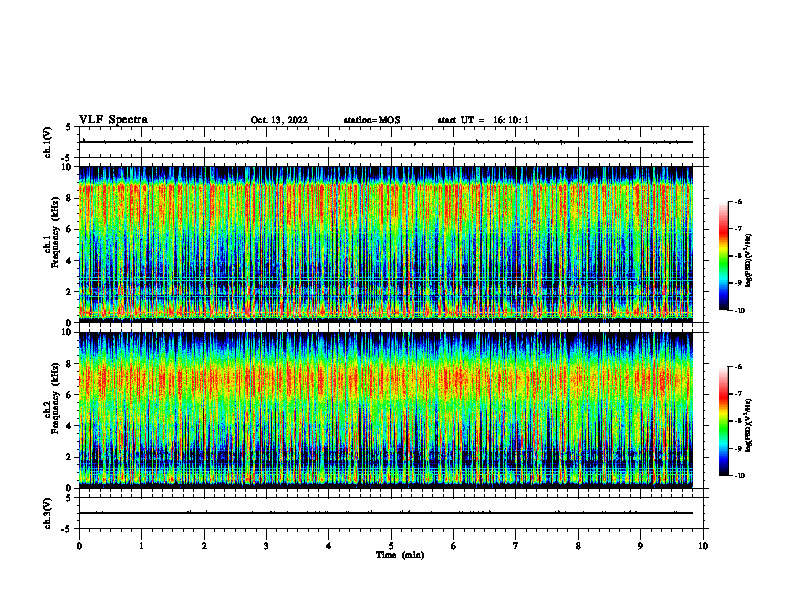Click the time axis tick label "1"

coord(142,546)
